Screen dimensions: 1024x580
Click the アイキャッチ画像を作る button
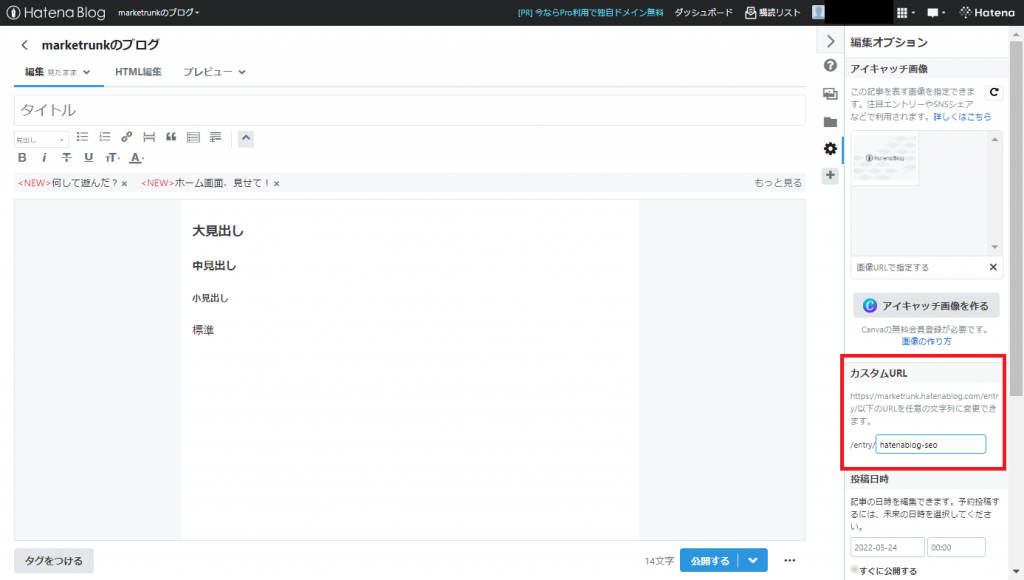[925, 306]
